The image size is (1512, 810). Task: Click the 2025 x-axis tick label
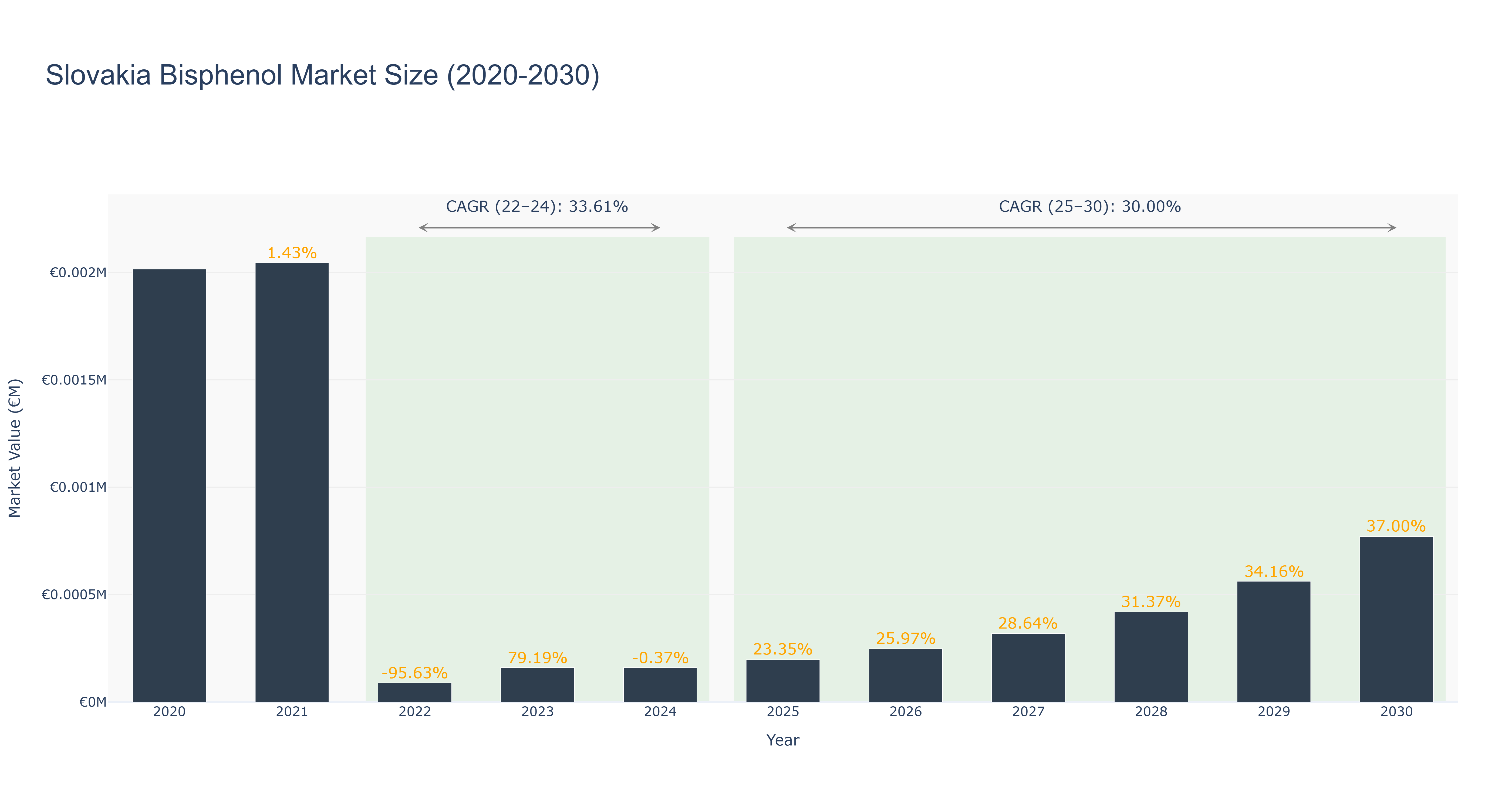pyautogui.click(x=782, y=711)
